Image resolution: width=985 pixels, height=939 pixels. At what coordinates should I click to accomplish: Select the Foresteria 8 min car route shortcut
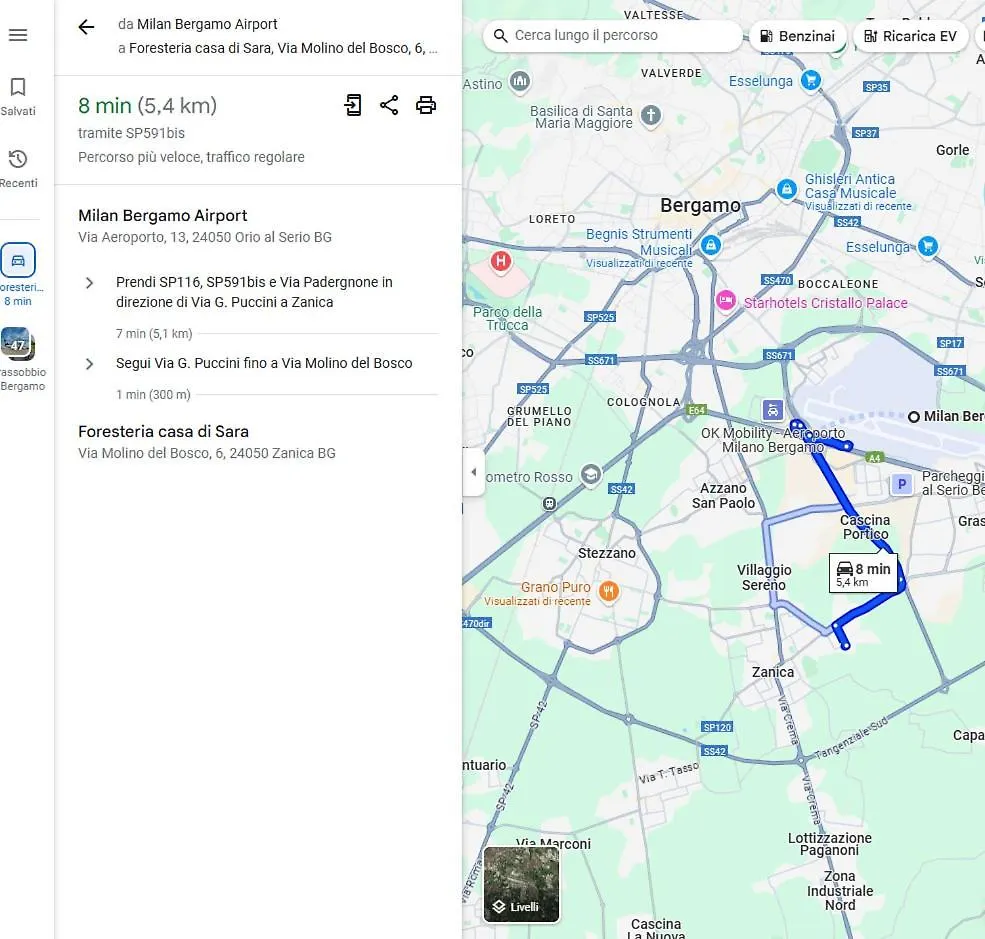click(x=18, y=274)
